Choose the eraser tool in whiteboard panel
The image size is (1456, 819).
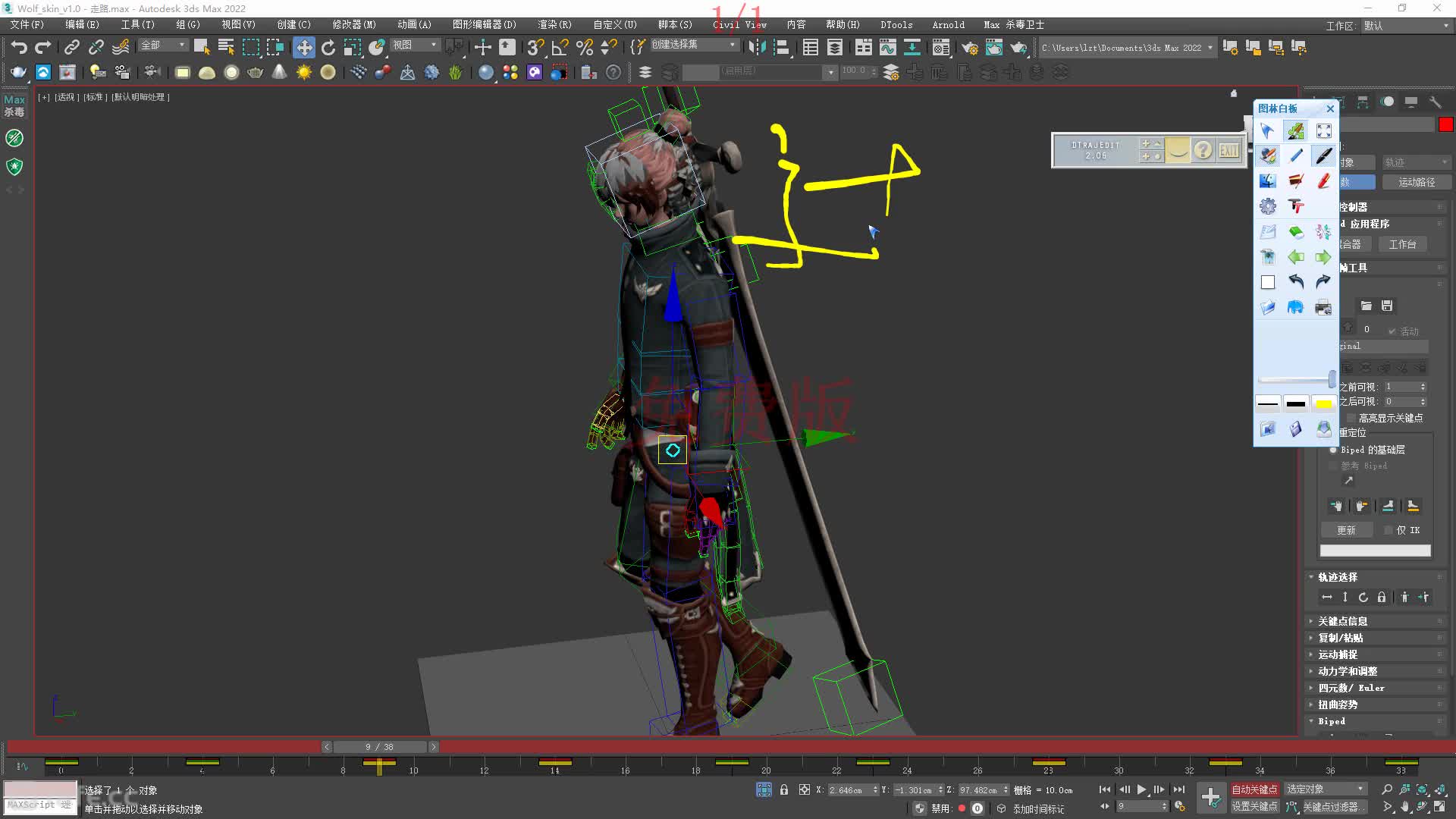pyautogui.click(x=1296, y=231)
